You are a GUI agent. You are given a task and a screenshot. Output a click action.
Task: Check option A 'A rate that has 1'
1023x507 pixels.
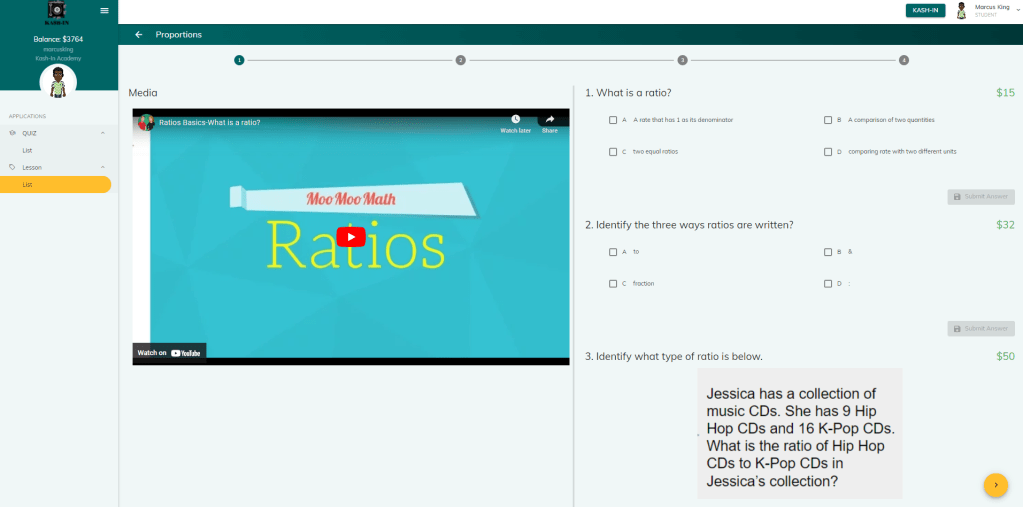pyautogui.click(x=613, y=120)
